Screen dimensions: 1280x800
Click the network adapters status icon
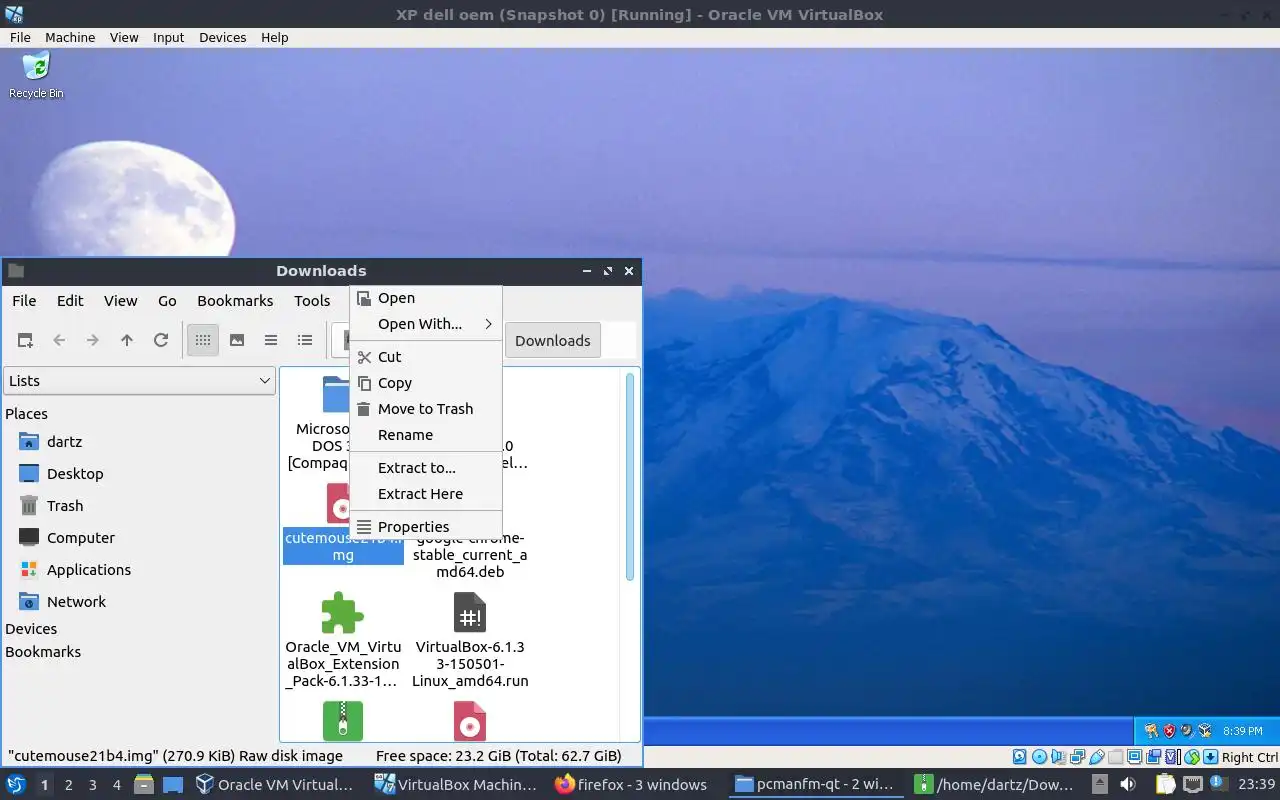coord(1077,757)
